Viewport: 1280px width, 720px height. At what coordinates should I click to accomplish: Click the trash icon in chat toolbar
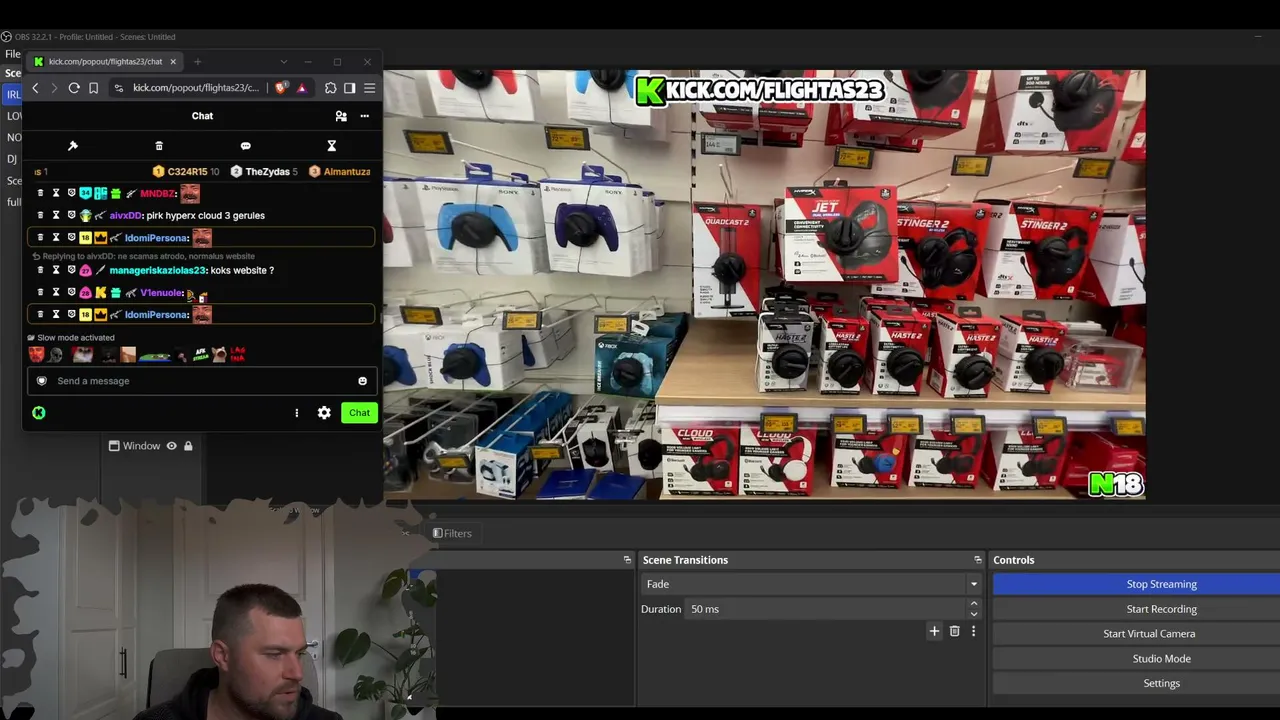pyautogui.click(x=159, y=146)
